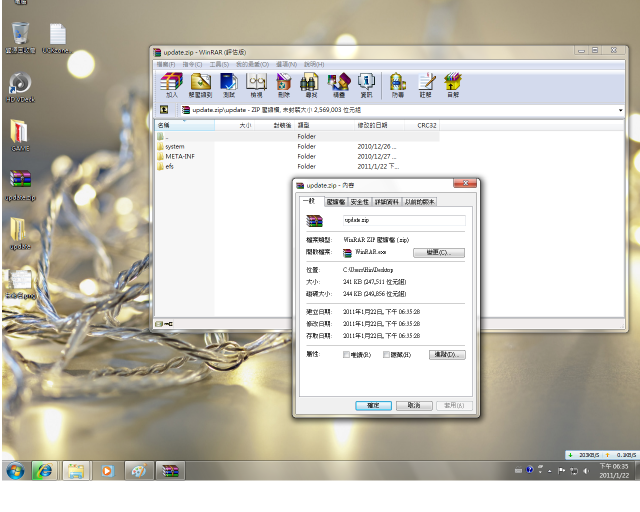Click the 變更(C)... change program button
The width and height of the screenshot is (640, 512).
pos(439,253)
